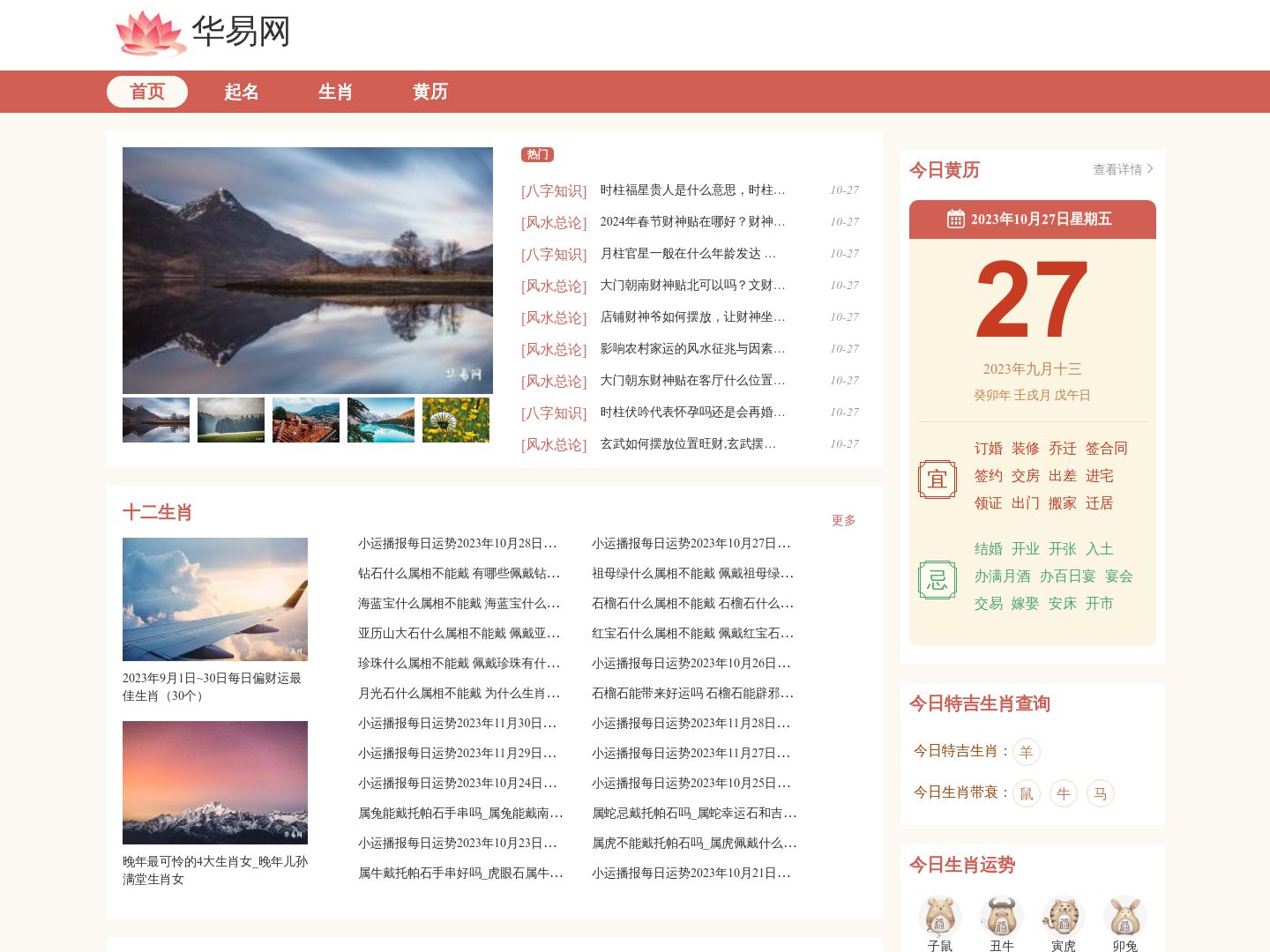Viewport: 1270px width, 952px height.
Task: Open the large mountain reflection banner image
Action: (x=308, y=271)
